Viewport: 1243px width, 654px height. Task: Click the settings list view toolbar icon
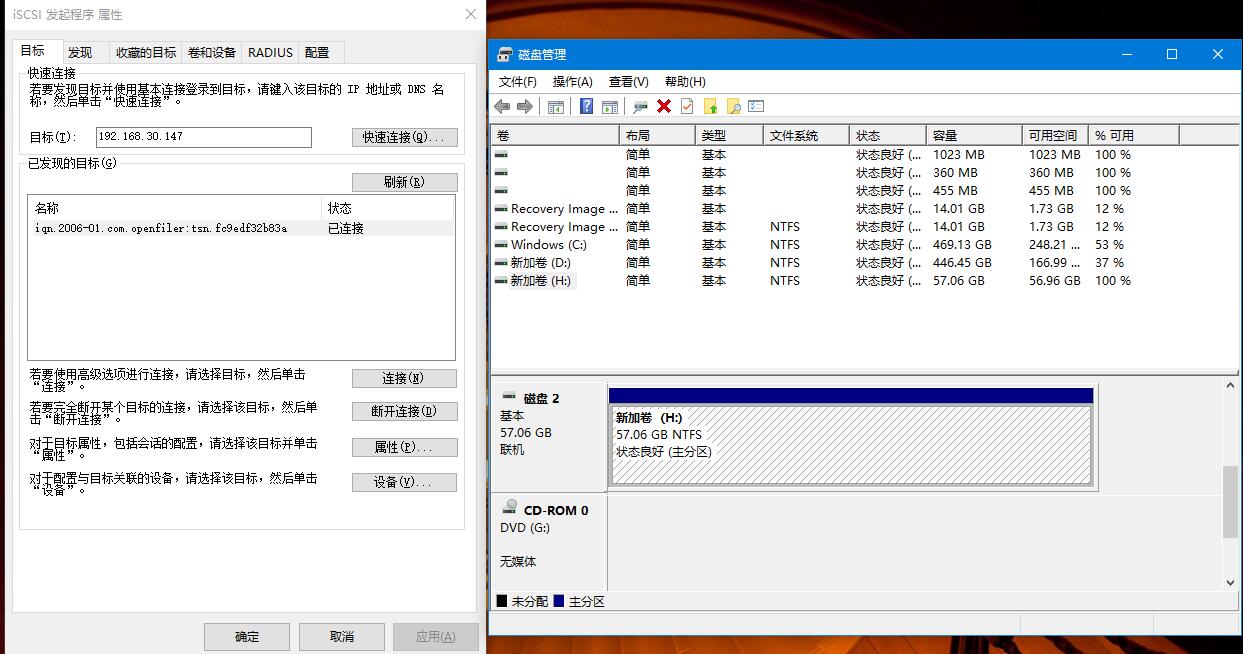click(x=756, y=106)
